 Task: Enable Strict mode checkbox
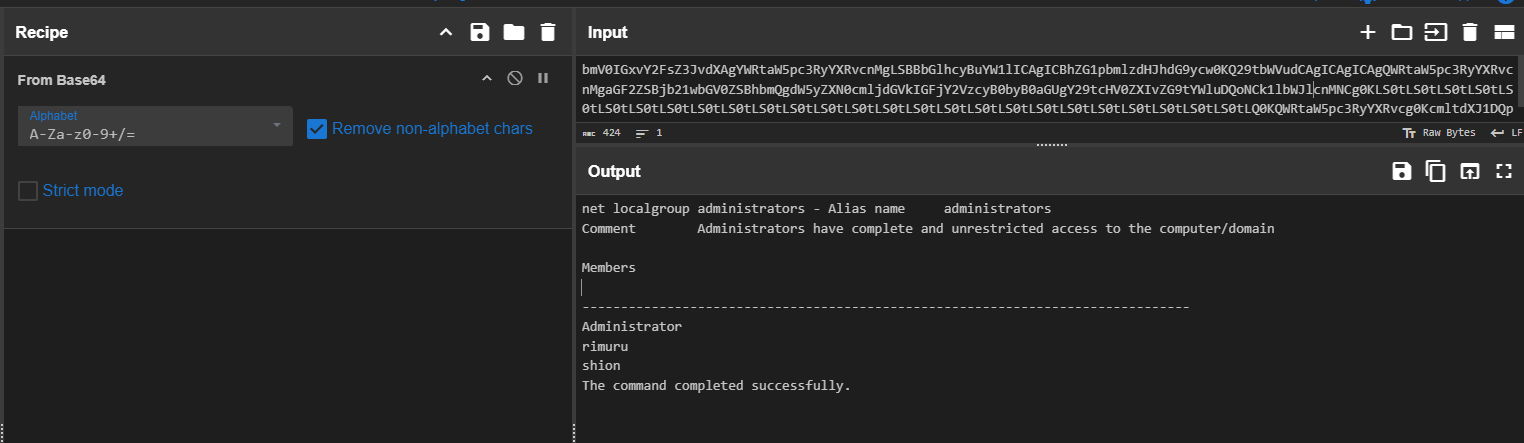pos(28,190)
